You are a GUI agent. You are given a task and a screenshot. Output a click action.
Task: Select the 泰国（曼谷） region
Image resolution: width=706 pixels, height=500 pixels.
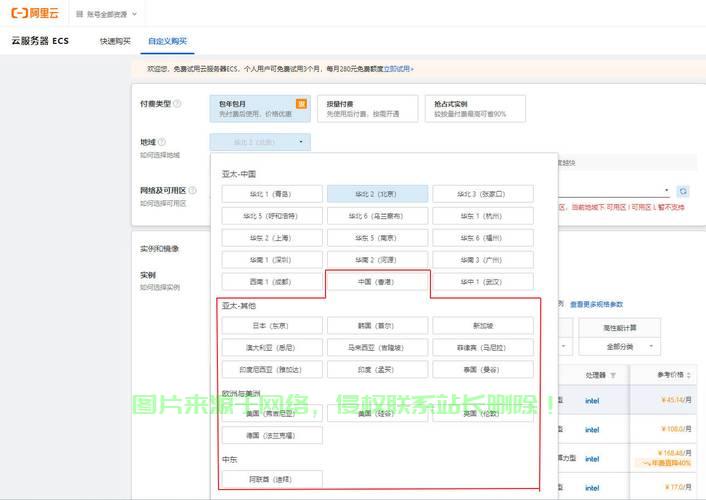pyautogui.click(x=483, y=370)
